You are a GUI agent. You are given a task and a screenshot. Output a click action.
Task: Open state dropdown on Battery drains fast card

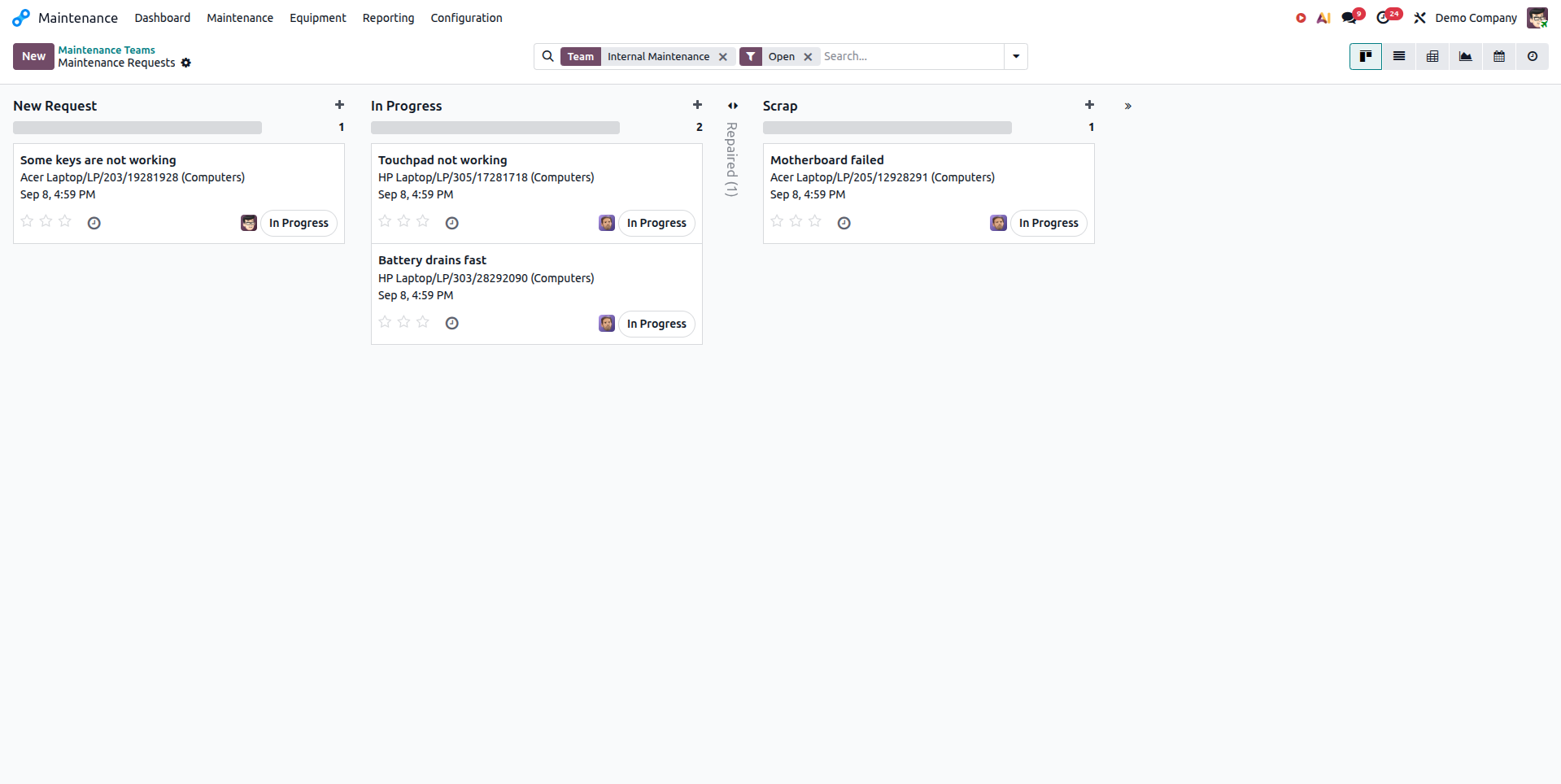(656, 324)
